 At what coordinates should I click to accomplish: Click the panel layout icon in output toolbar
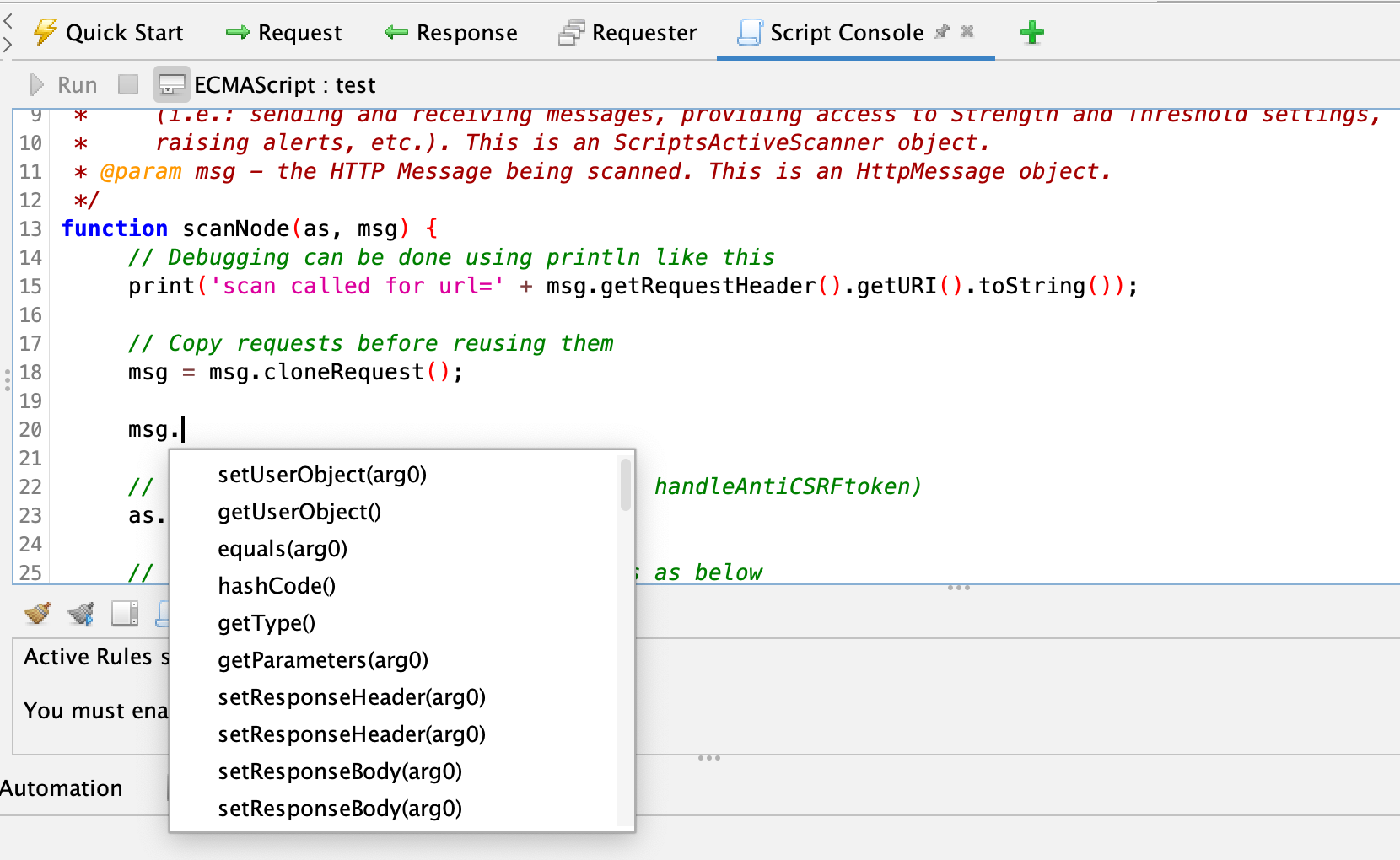[x=125, y=614]
